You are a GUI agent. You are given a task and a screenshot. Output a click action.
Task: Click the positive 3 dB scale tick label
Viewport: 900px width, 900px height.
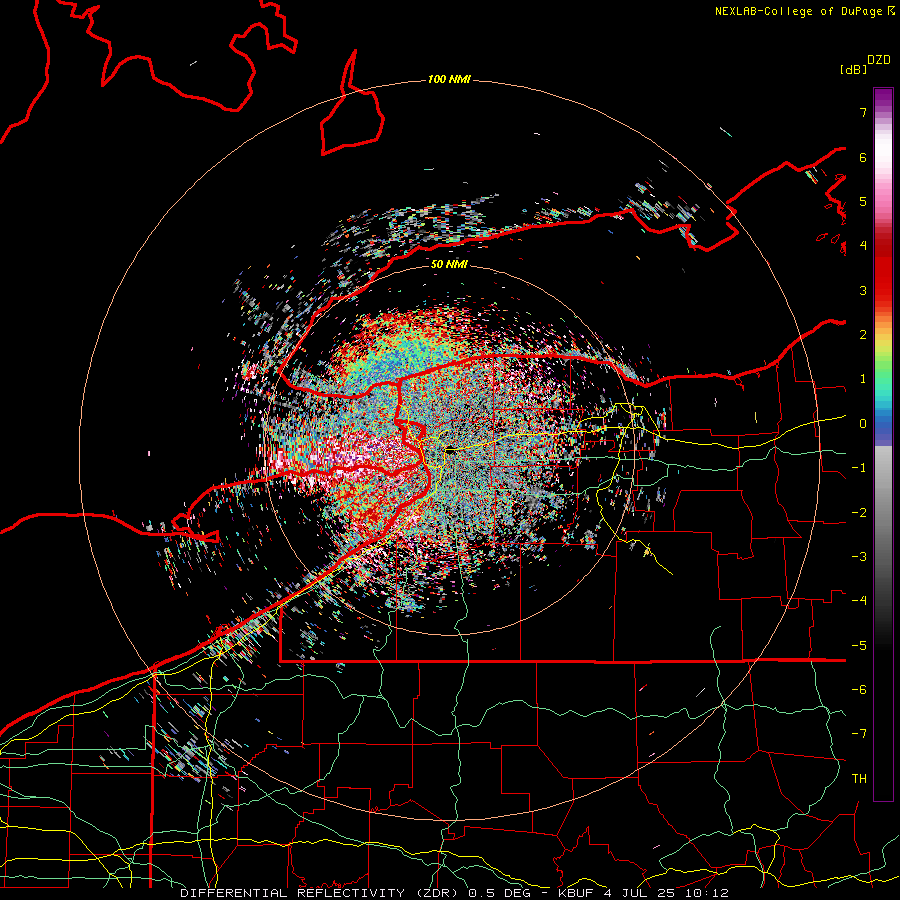pos(863,290)
